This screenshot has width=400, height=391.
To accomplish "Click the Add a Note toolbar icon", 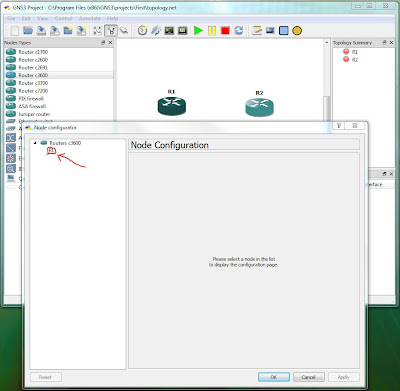I will pos(257,31).
